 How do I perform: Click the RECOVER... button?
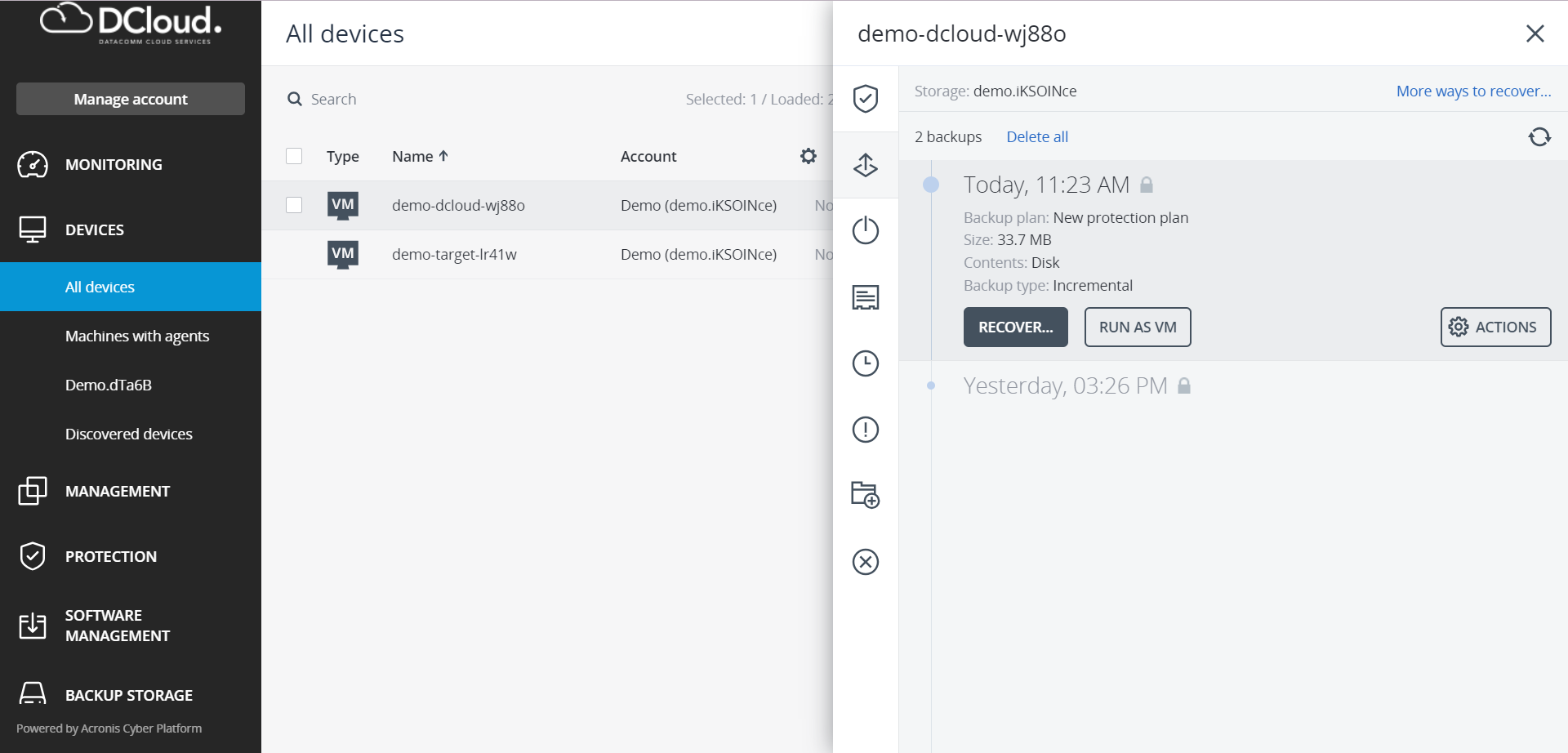(x=1015, y=327)
